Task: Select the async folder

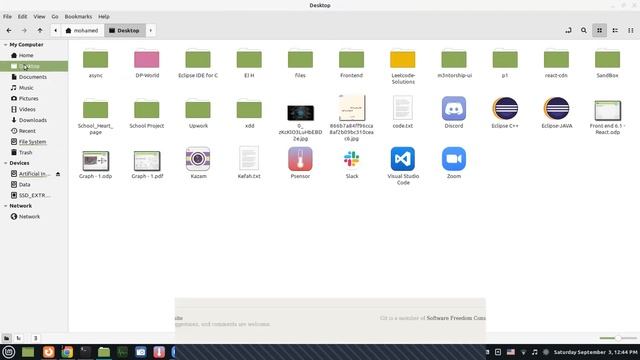Action: tap(96, 59)
